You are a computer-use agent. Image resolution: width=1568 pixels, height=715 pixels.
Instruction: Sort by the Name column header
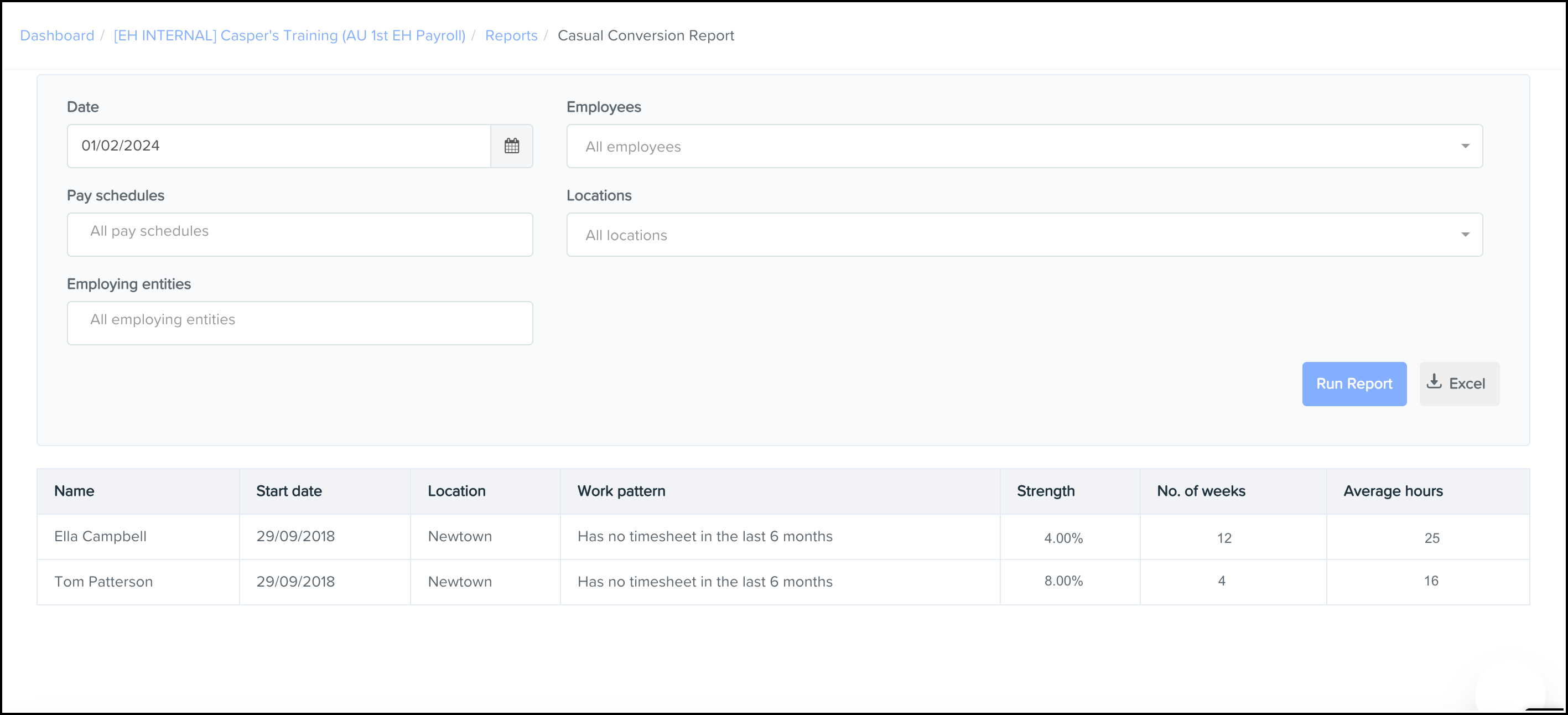click(x=74, y=491)
